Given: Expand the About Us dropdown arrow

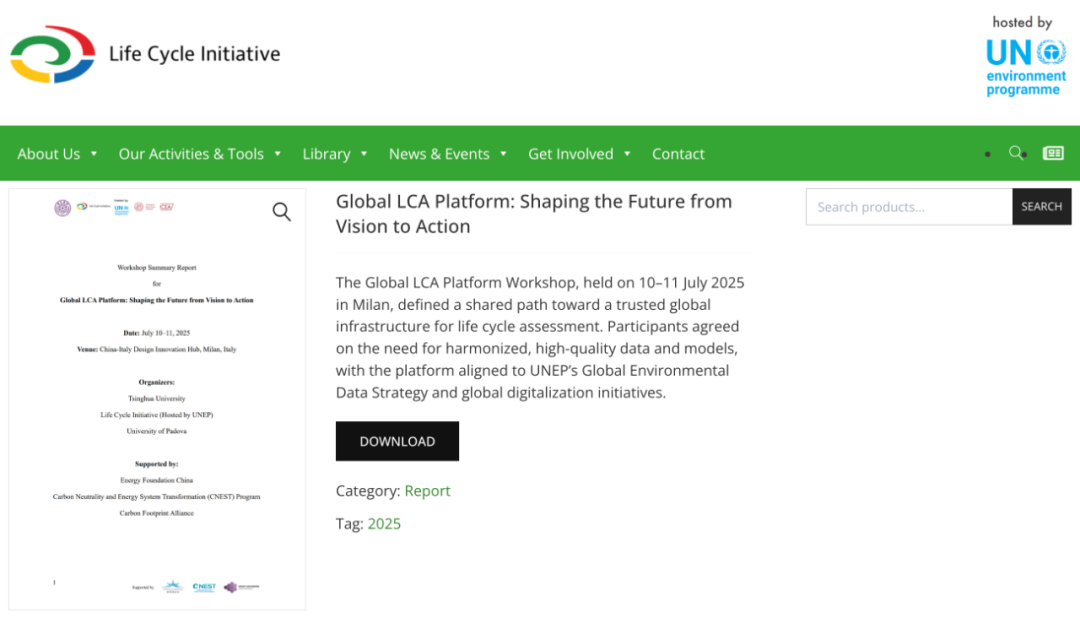Looking at the screenshot, I should [x=94, y=154].
